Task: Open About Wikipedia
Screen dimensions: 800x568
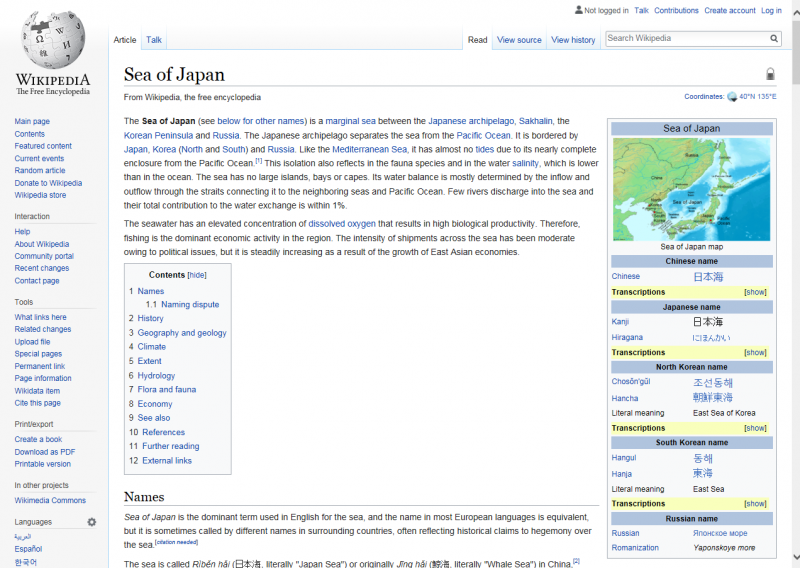Action: (42, 244)
